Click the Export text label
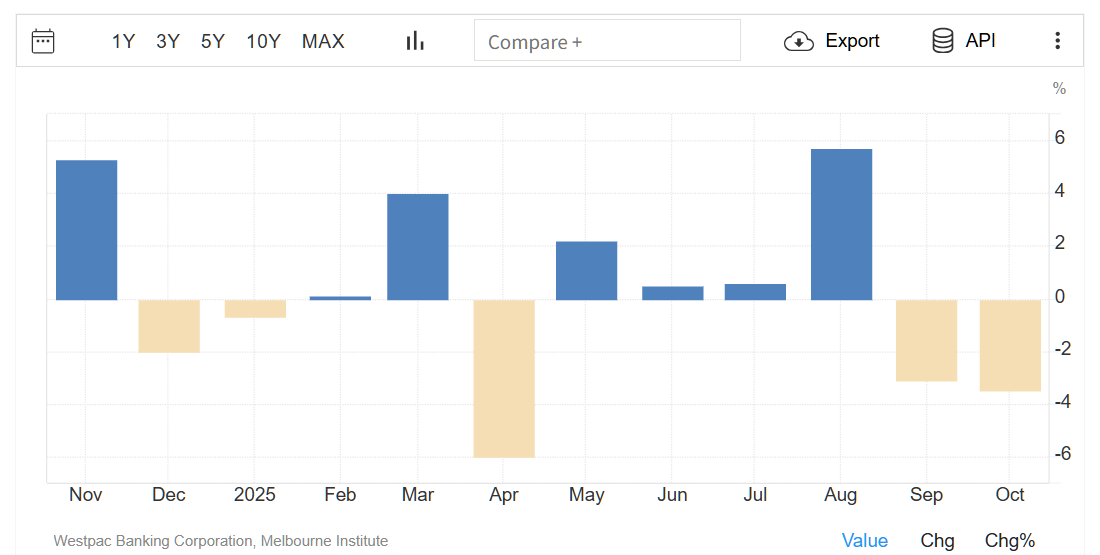 [x=852, y=41]
